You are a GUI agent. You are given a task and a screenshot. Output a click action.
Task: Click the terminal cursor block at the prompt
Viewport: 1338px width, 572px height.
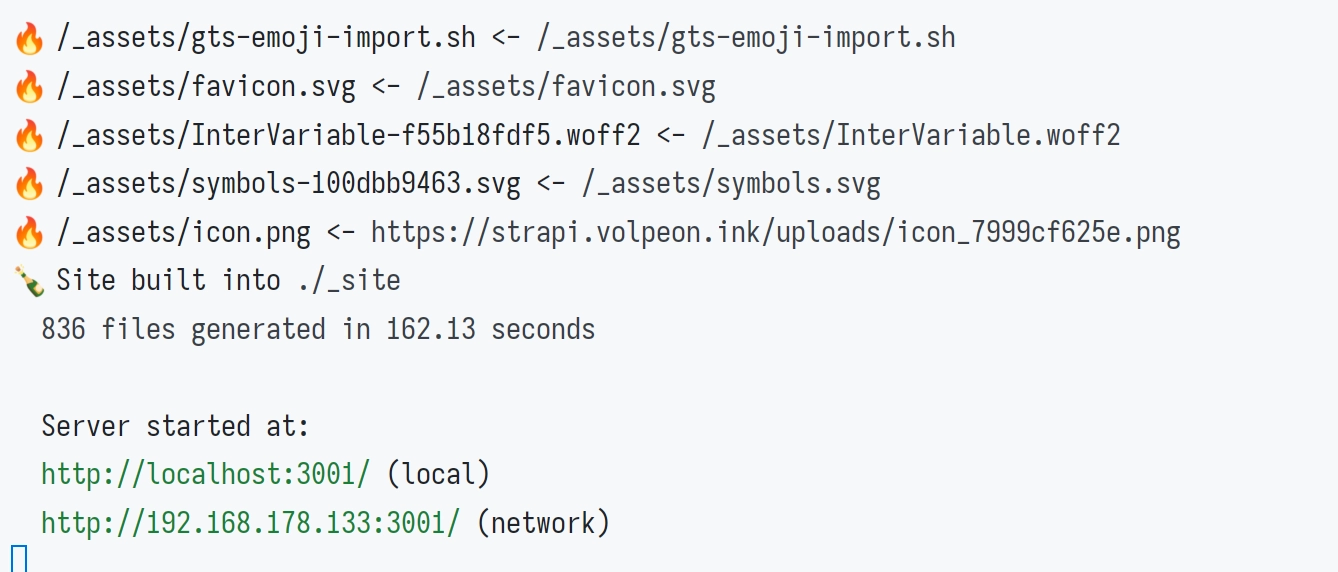pyautogui.click(x=18, y=559)
